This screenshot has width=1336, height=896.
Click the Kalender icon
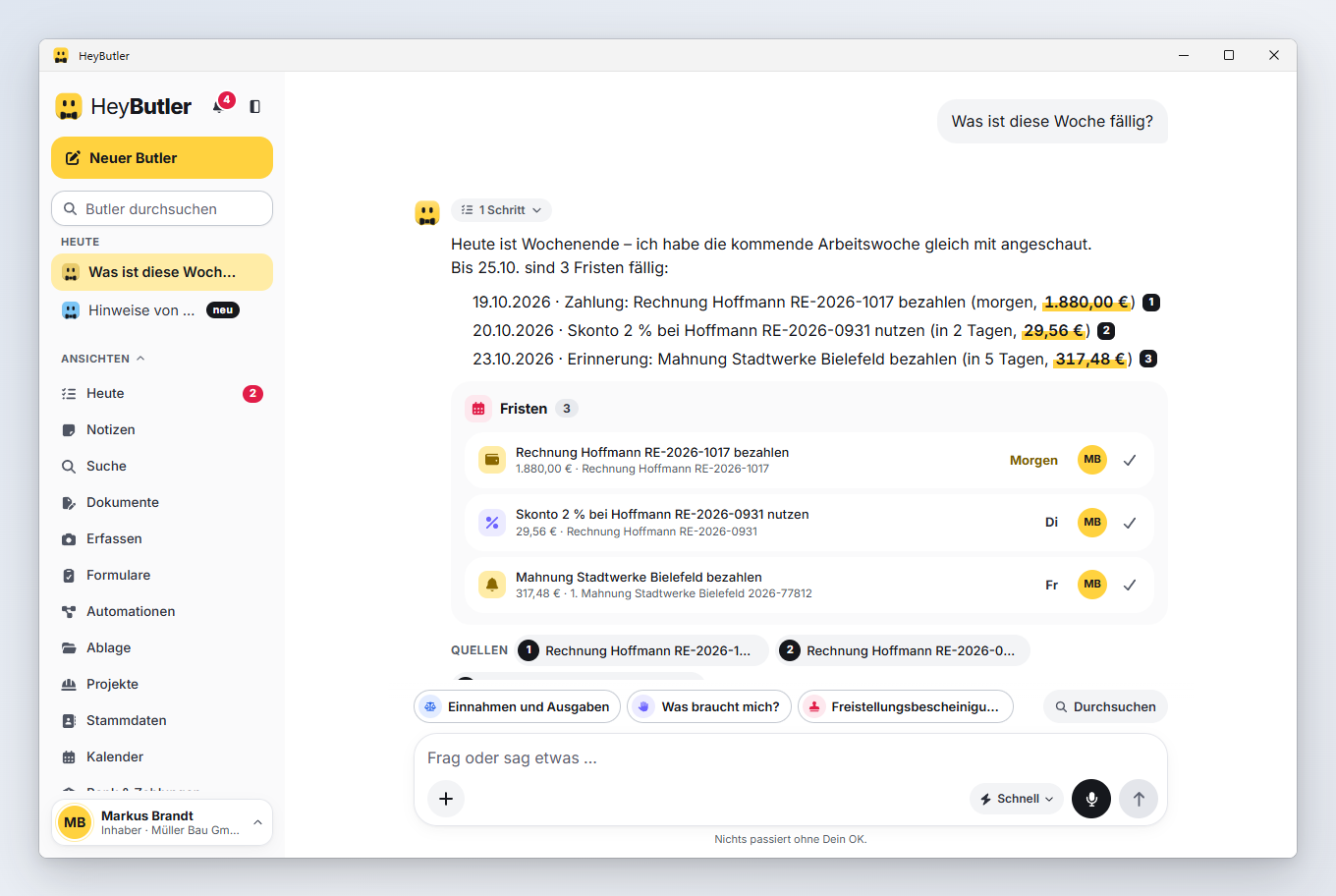pyautogui.click(x=69, y=757)
